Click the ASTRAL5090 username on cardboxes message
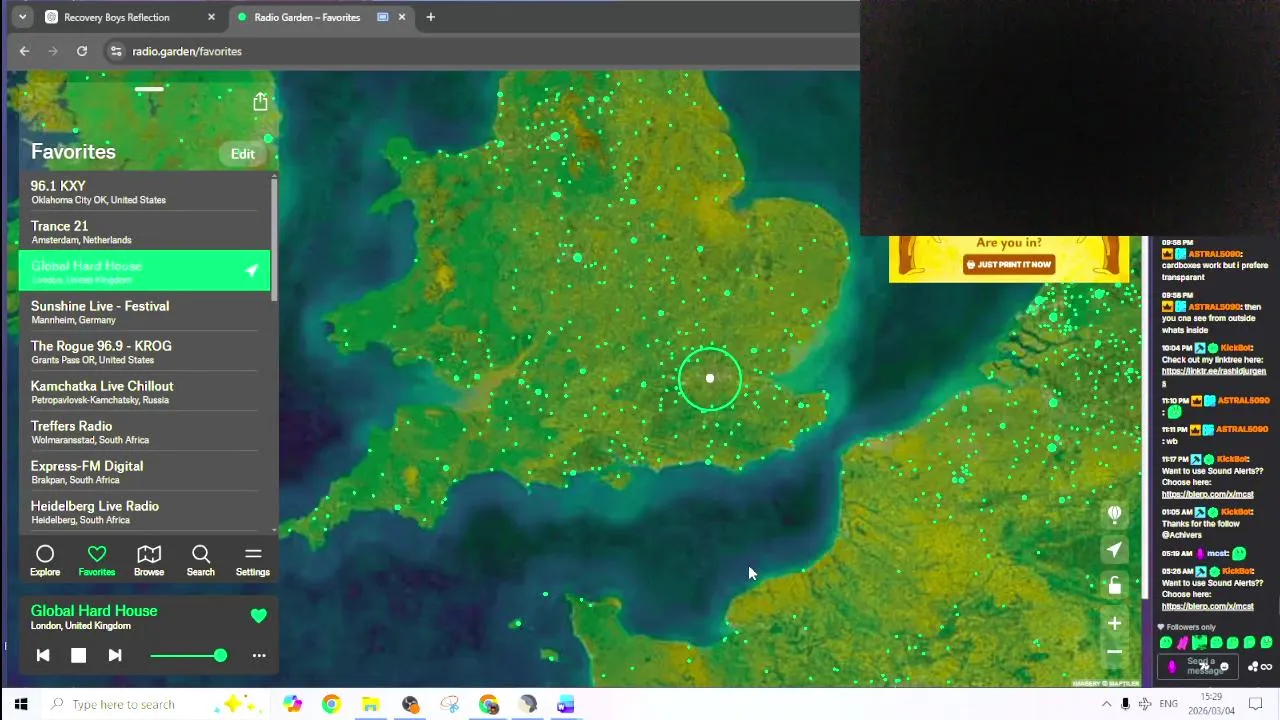The width and height of the screenshot is (1280, 720). pyautogui.click(x=1214, y=254)
